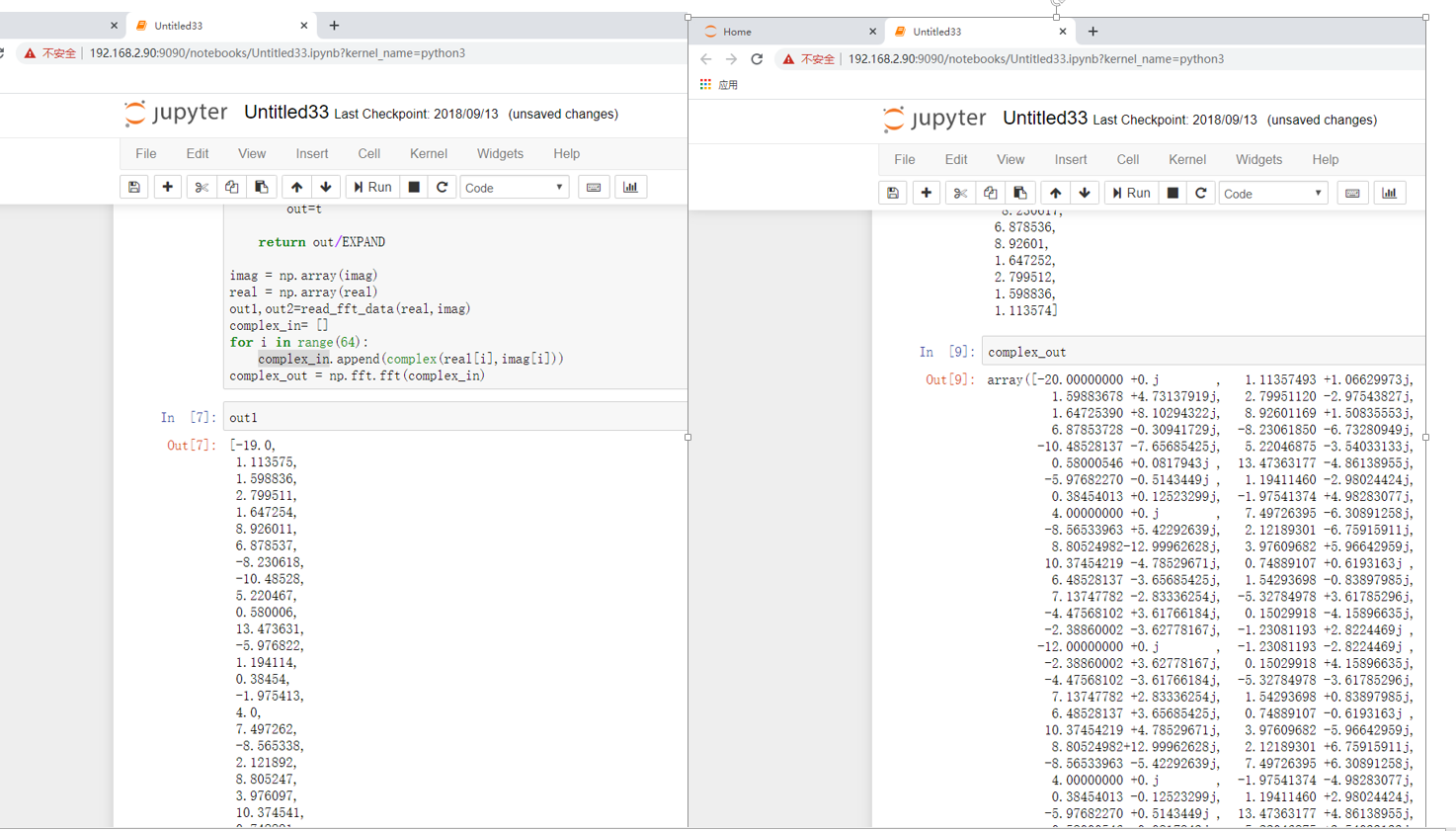Screen dimensions: 1456x831
Task: Click Run button in right window
Action: coord(1131,193)
